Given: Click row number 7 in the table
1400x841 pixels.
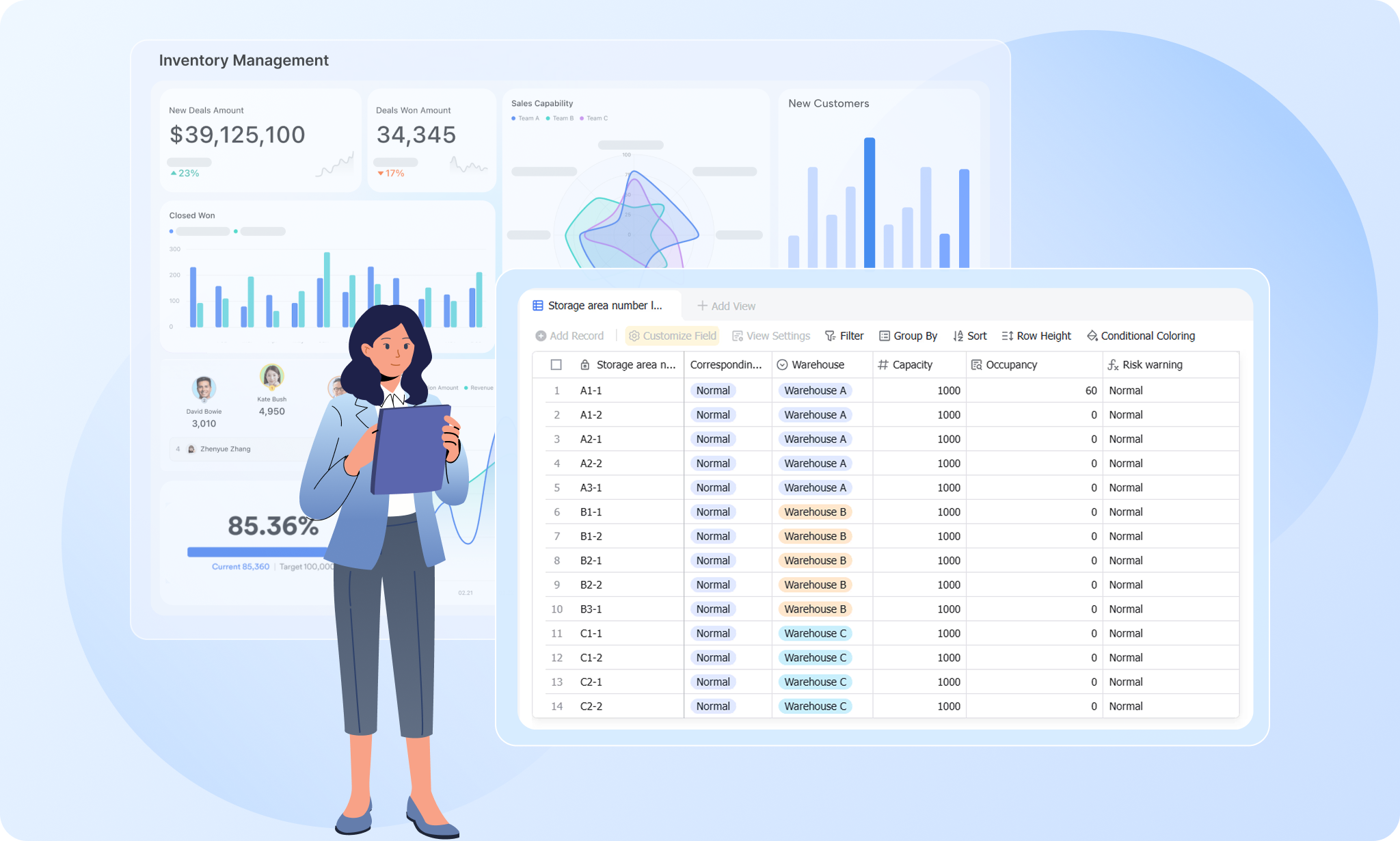Looking at the screenshot, I should pos(557,536).
